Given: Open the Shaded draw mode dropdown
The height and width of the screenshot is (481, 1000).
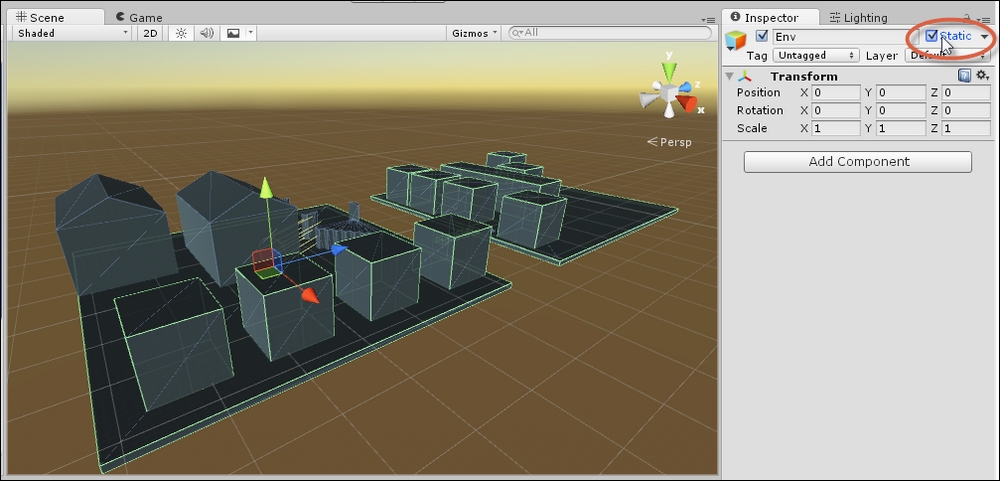Looking at the screenshot, I should click(71, 33).
